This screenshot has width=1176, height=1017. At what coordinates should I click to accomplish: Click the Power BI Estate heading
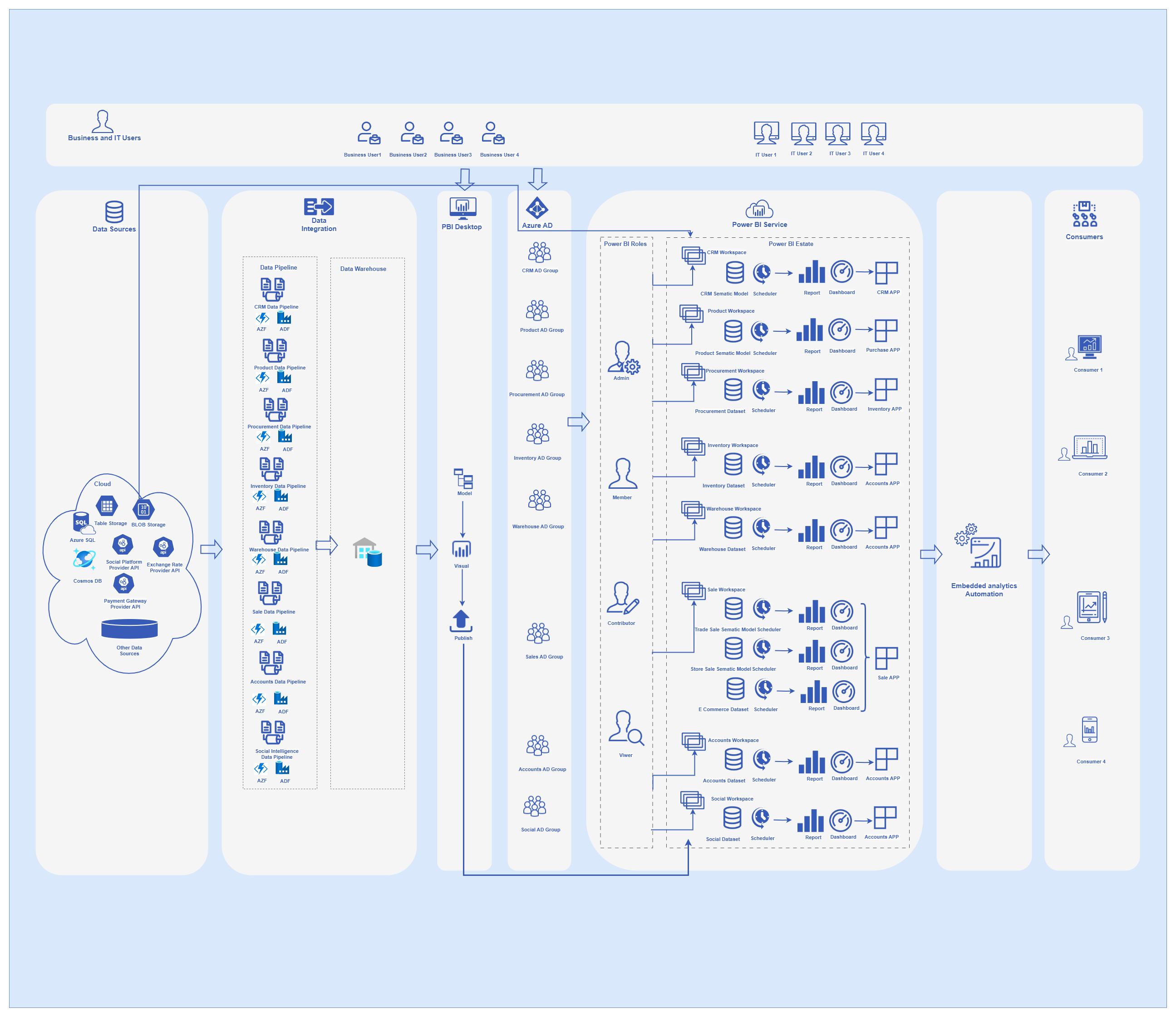point(791,244)
